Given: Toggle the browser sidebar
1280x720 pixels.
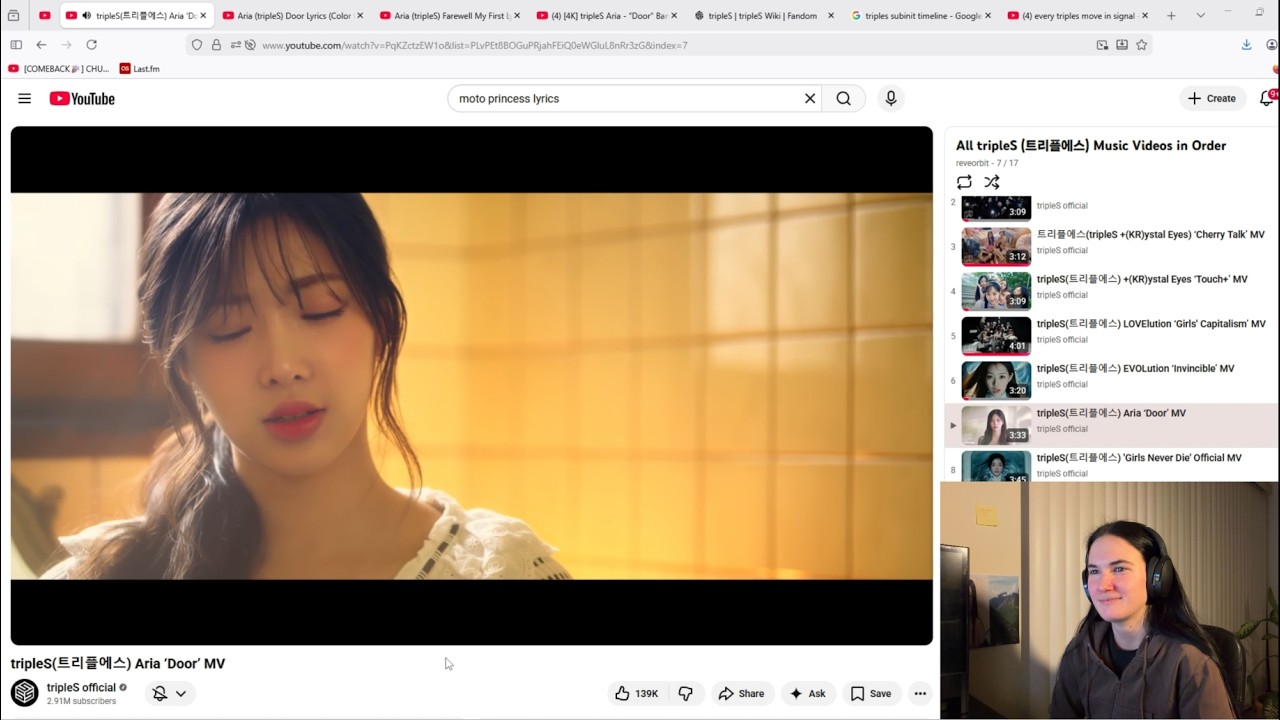Looking at the screenshot, I should click(x=16, y=45).
